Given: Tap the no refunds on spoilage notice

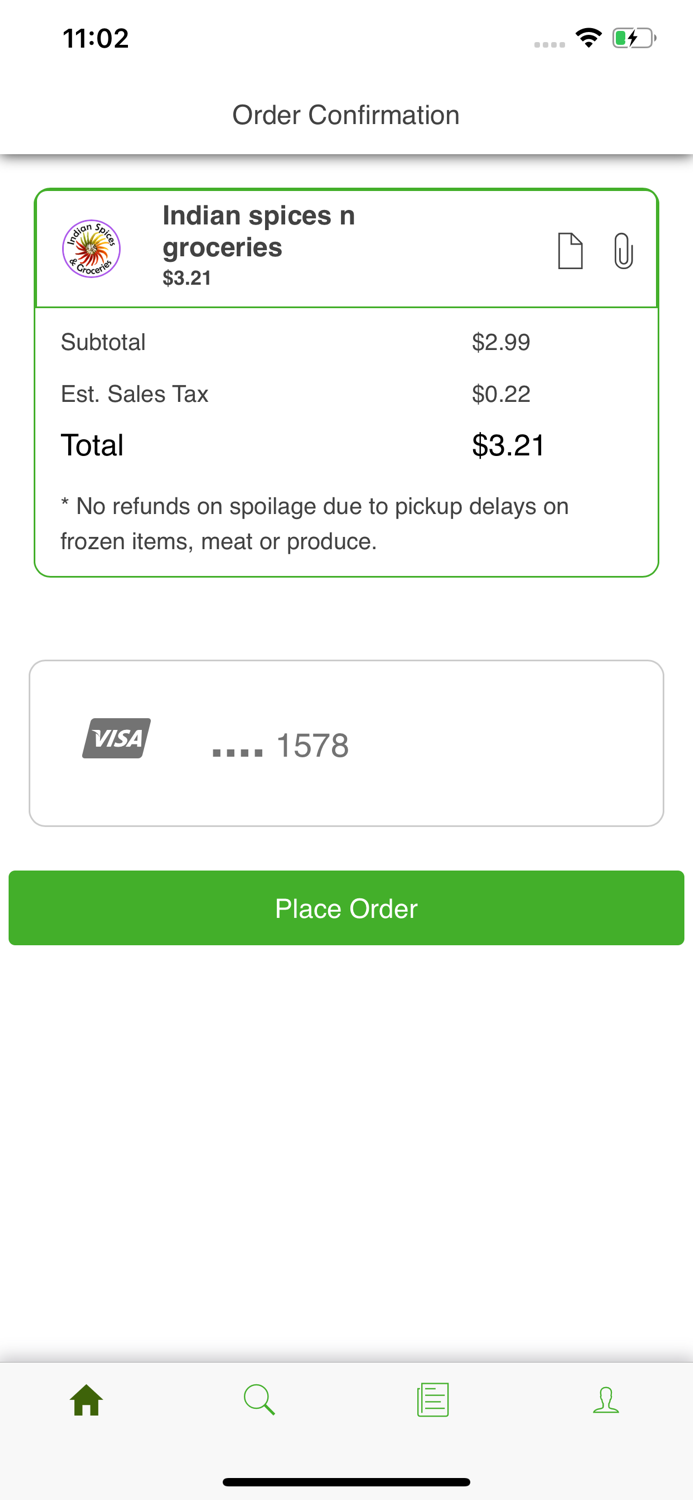Looking at the screenshot, I should pos(315,524).
